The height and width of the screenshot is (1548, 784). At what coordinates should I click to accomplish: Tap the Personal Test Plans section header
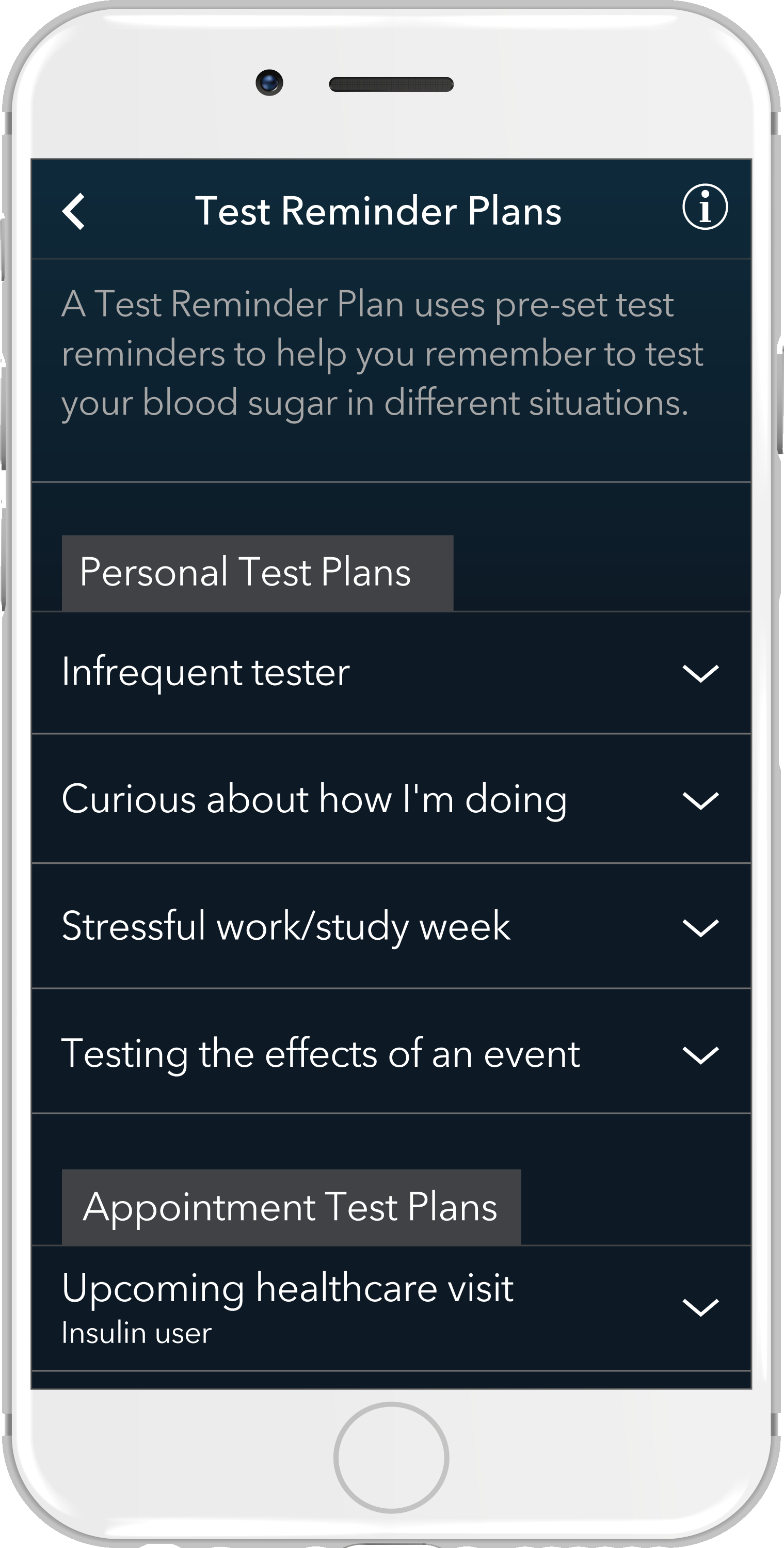point(246,573)
